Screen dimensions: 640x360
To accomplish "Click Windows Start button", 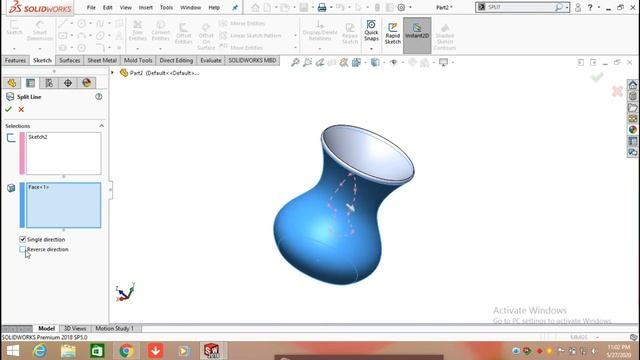I will [x=13, y=351].
